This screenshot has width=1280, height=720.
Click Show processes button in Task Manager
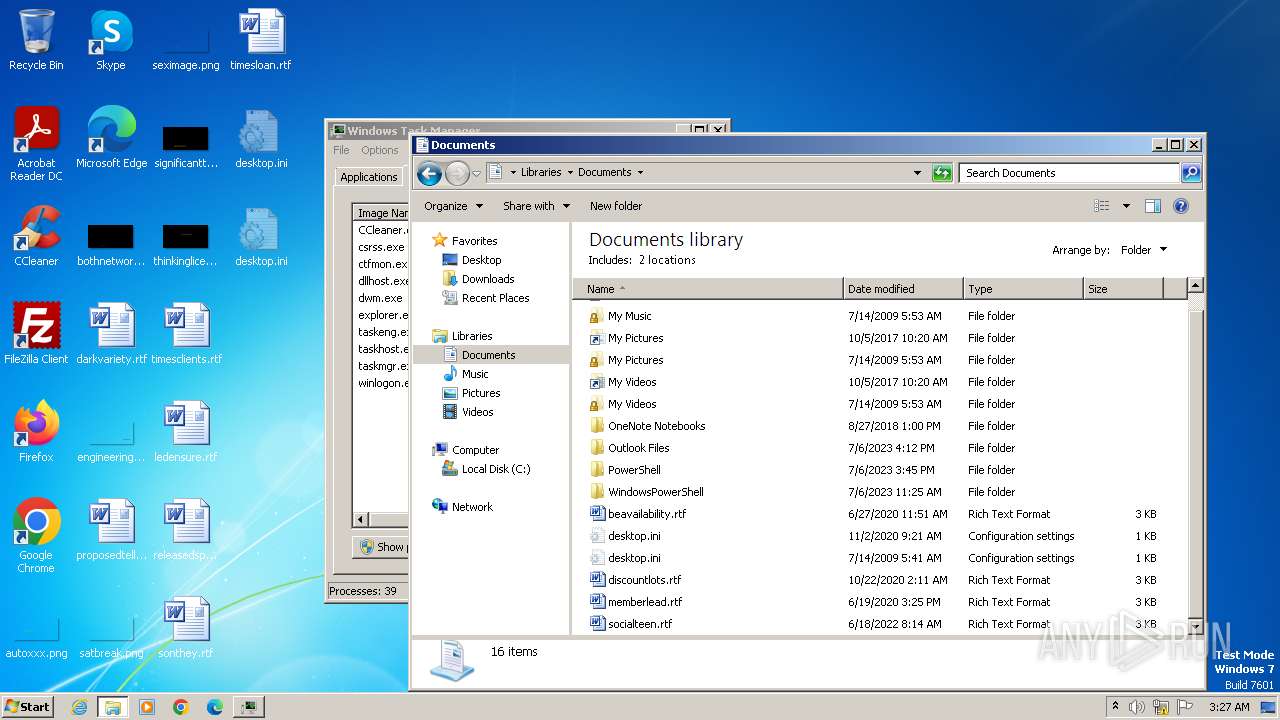pyautogui.click(x=382, y=547)
